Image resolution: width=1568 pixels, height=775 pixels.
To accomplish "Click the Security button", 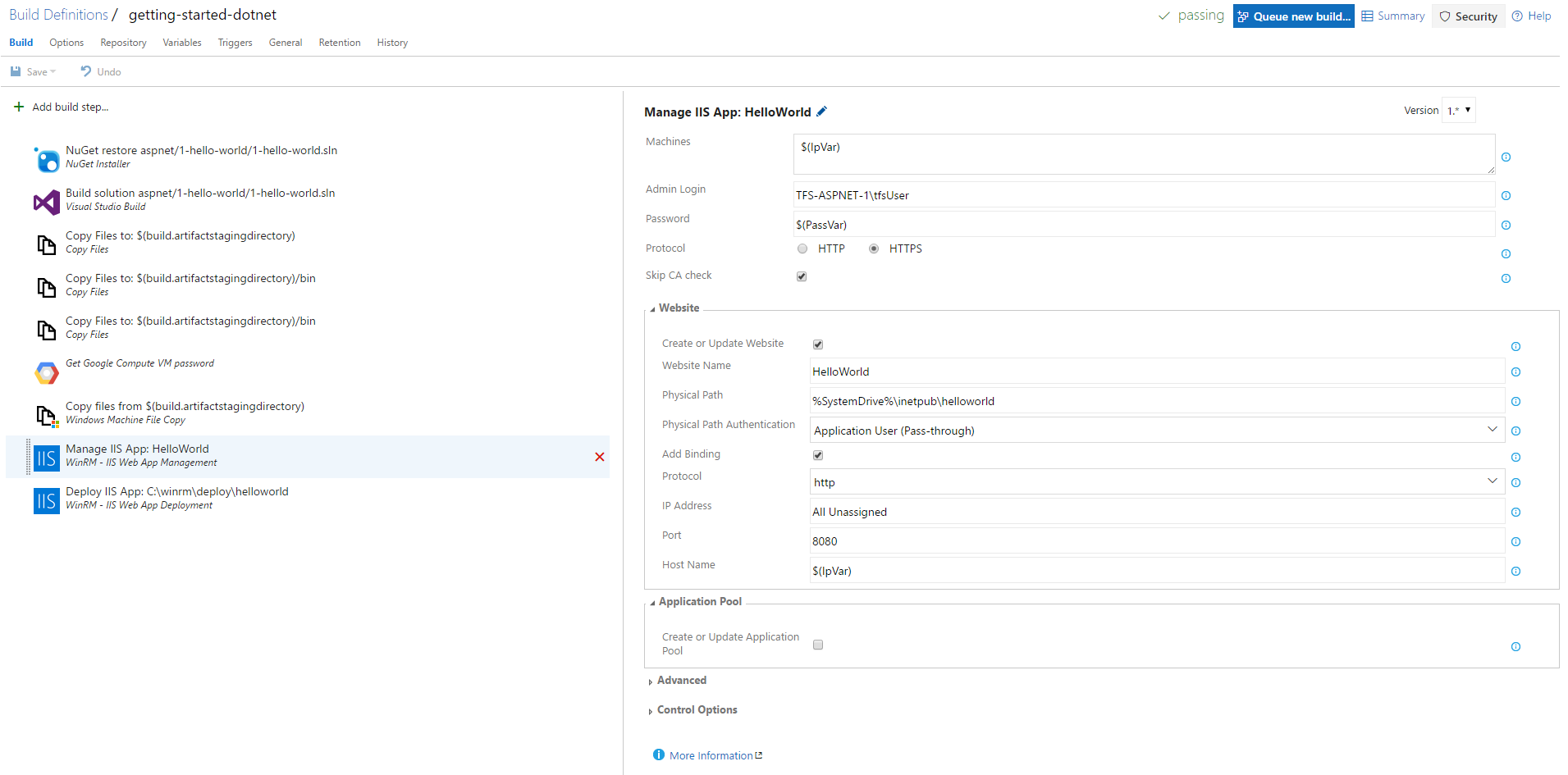I will pyautogui.click(x=1468, y=16).
